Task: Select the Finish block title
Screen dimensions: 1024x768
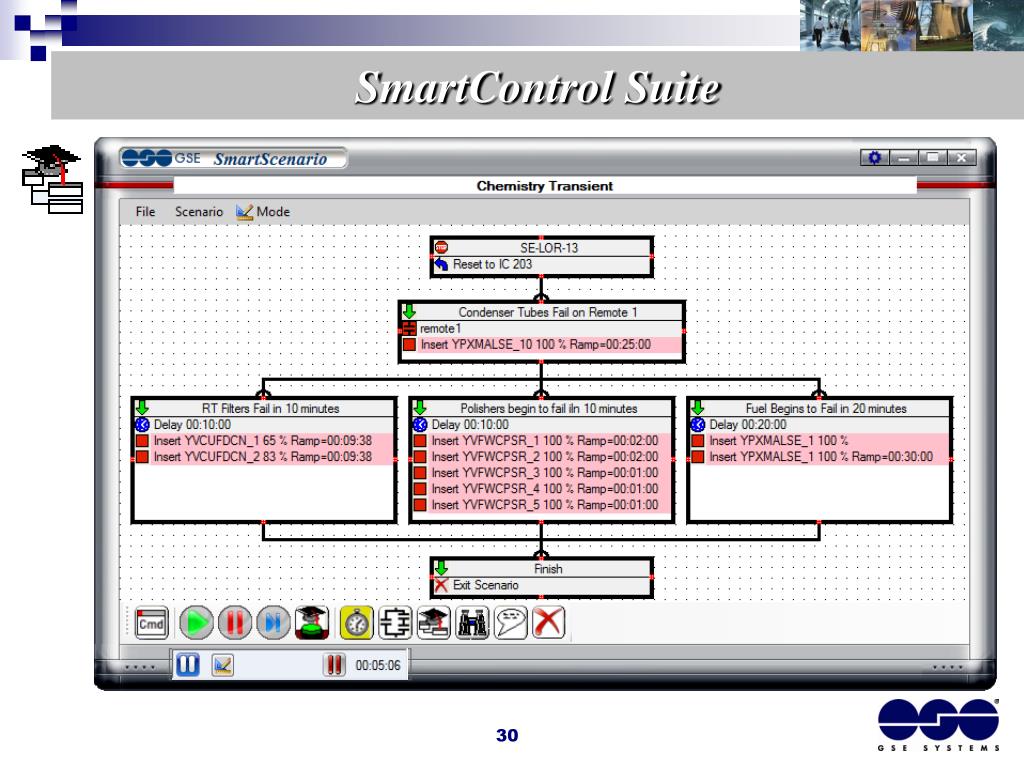Action: [548, 569]
